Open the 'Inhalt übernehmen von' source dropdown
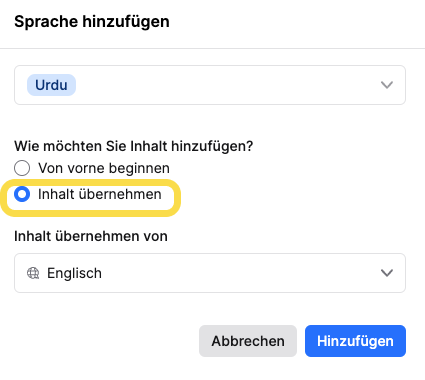The height and width of the screenshot is (380, 425). tap(210, 273)
